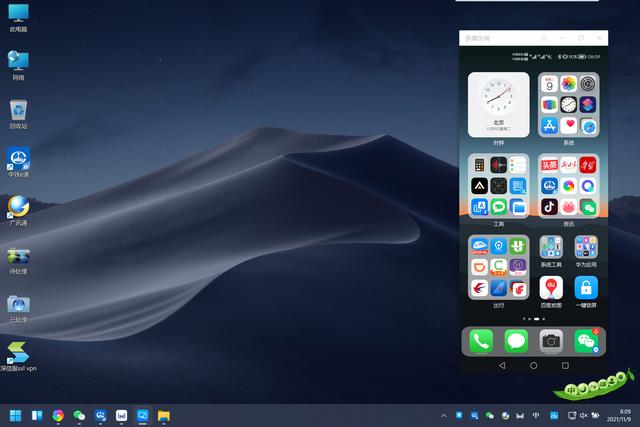Expand the 华为应用 folder on phone
The image size is (640, 427).
(x=586, y=247)
